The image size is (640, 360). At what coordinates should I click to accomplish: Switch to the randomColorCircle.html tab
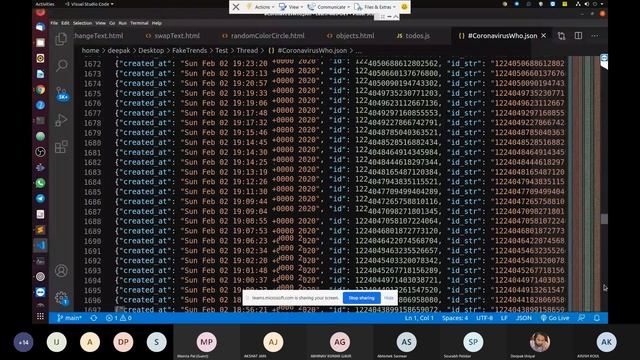tap(264, 36)
